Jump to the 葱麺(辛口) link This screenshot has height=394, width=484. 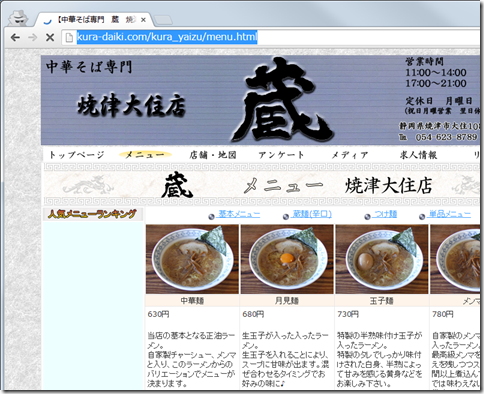pos(312,214)
